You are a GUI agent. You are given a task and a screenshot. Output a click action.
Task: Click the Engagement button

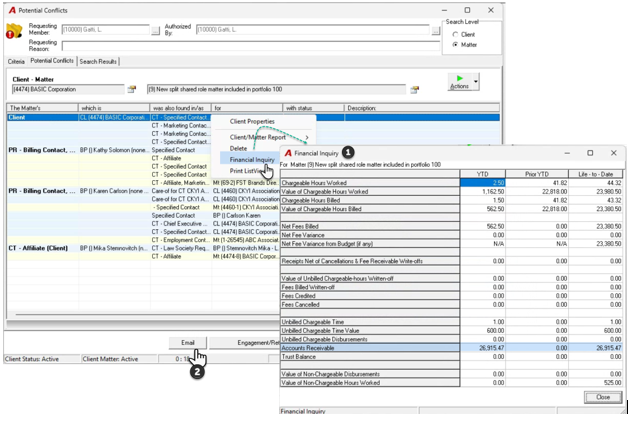244,343
